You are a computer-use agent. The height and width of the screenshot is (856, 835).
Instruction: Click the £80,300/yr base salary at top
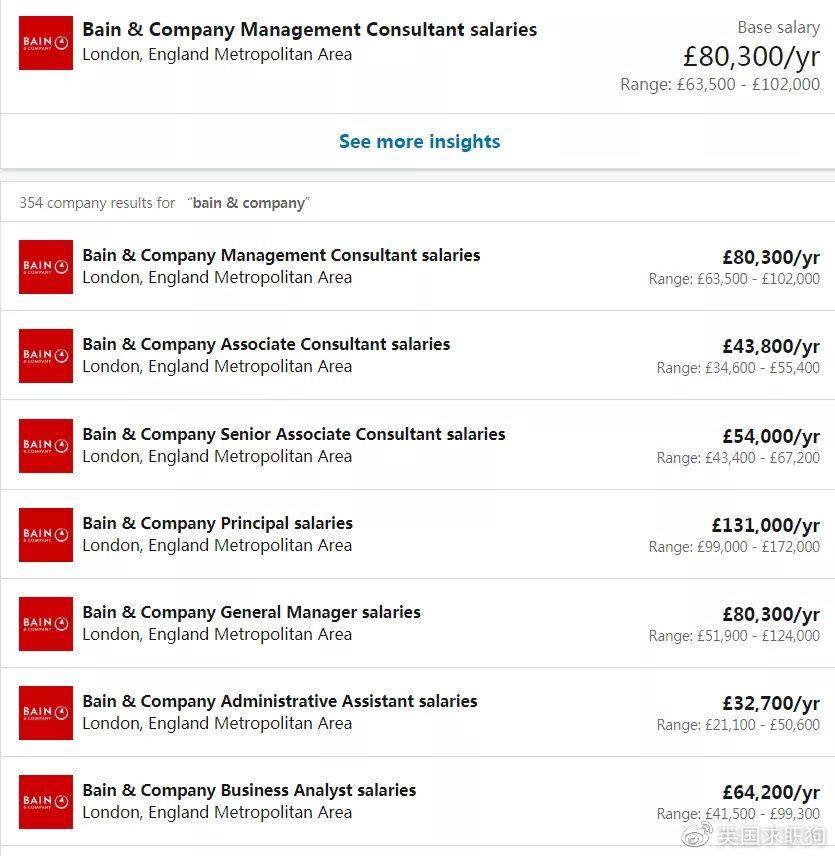click(x=751, y=56)
